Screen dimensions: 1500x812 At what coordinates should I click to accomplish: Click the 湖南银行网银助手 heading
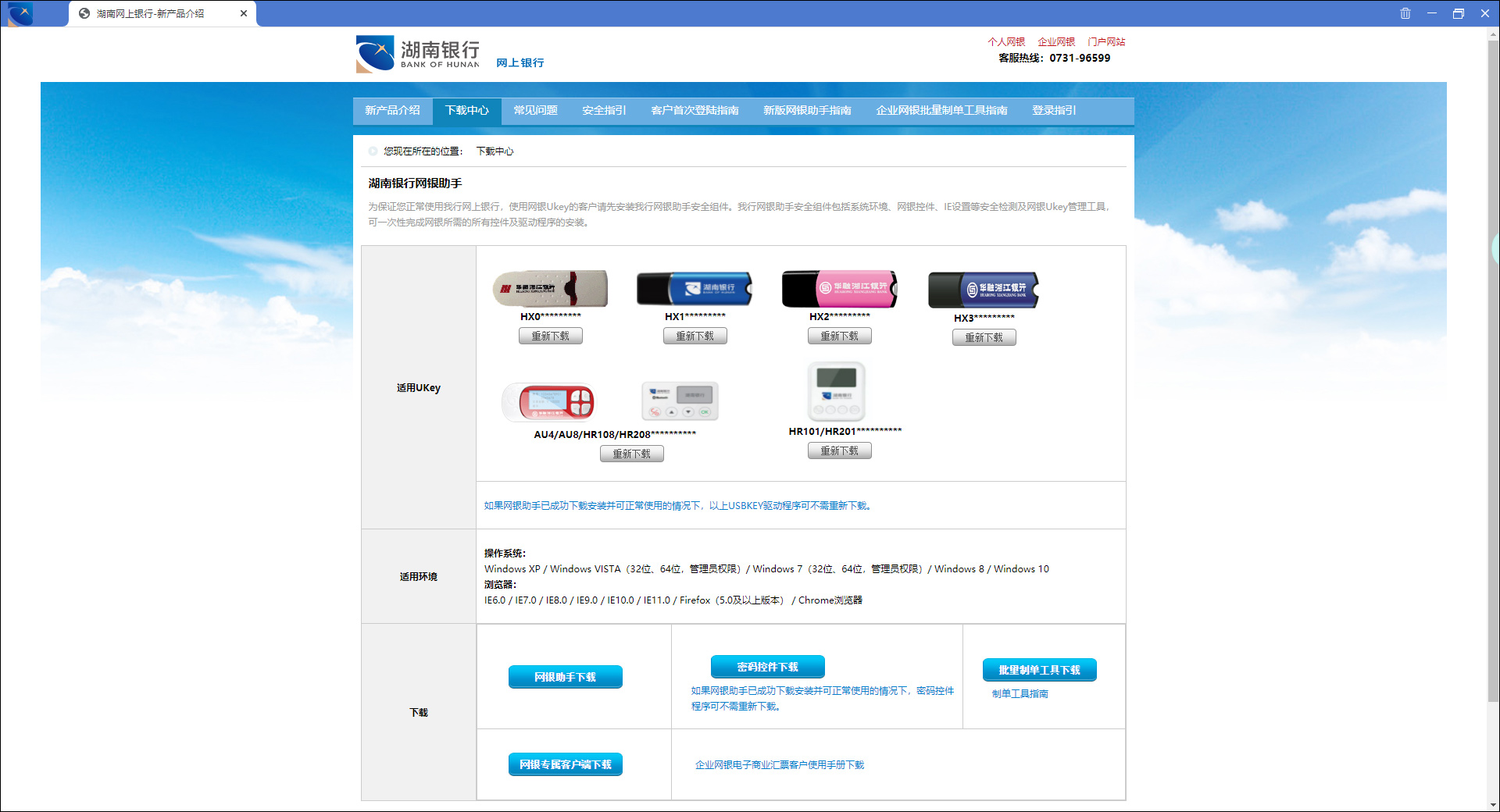[416, 183]
